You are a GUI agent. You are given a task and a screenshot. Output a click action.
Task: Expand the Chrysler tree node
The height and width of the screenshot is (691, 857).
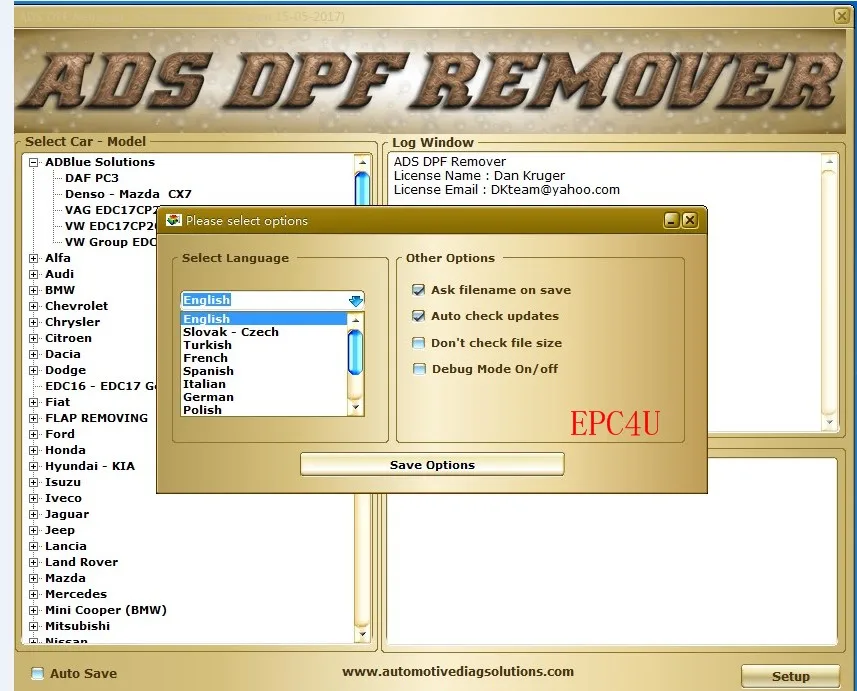click(34, 322)
